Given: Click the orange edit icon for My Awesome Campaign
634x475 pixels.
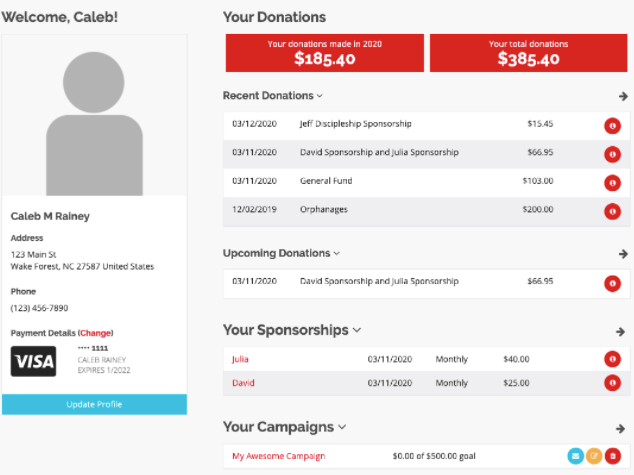Looking at the screenshot, I should pyautogui.click(x=594, y=456).
